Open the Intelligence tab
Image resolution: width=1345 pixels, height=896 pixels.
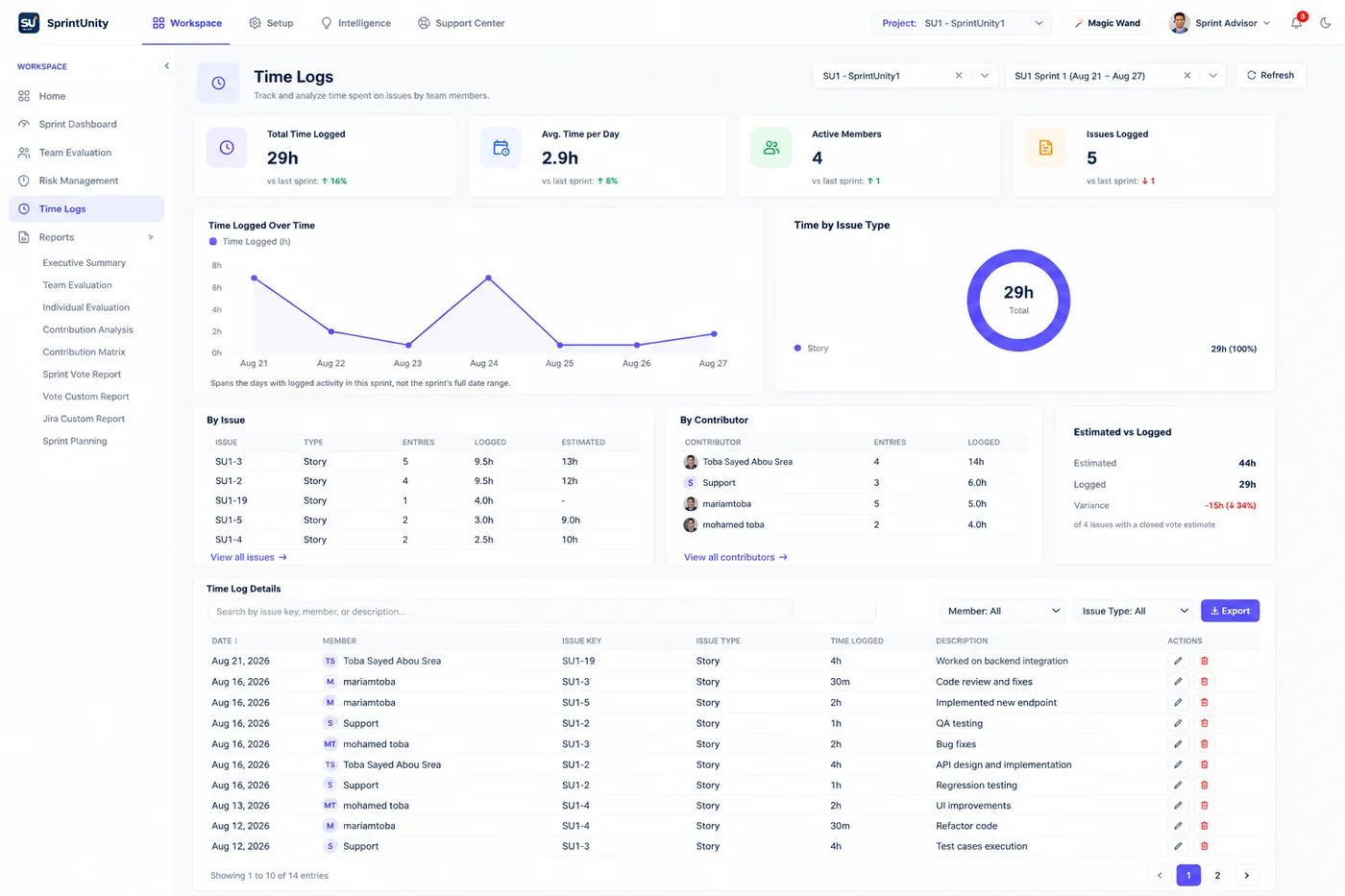(x=355, y=23)
